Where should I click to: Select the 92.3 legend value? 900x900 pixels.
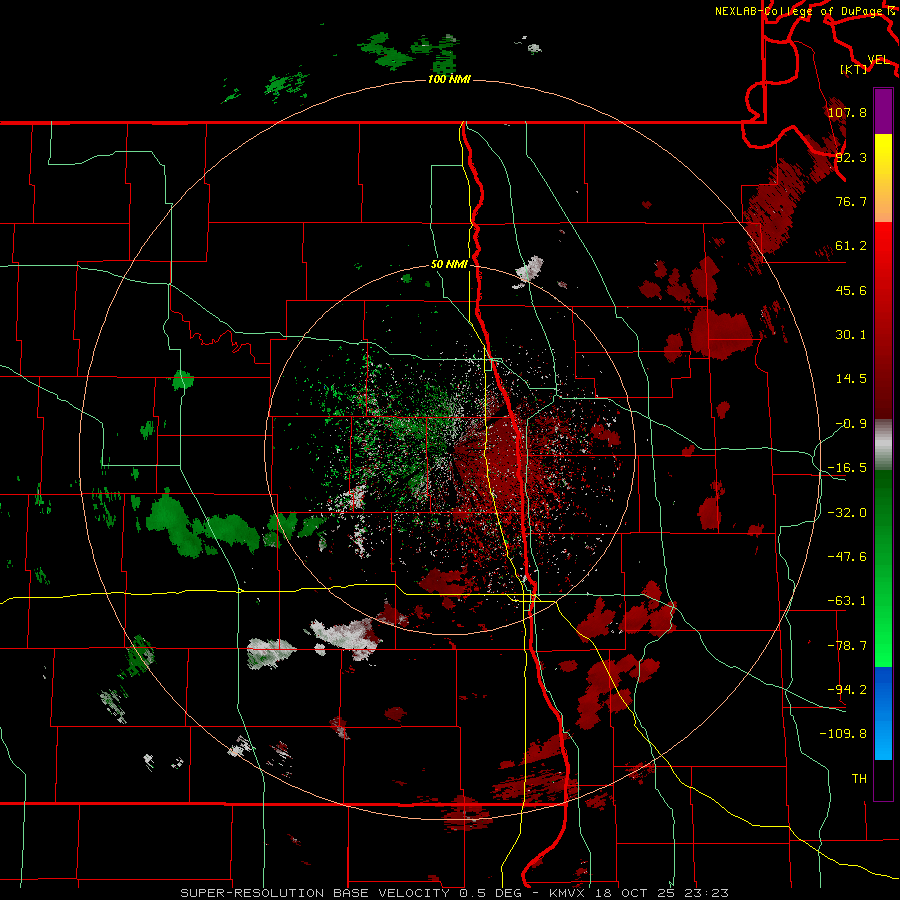851,157
